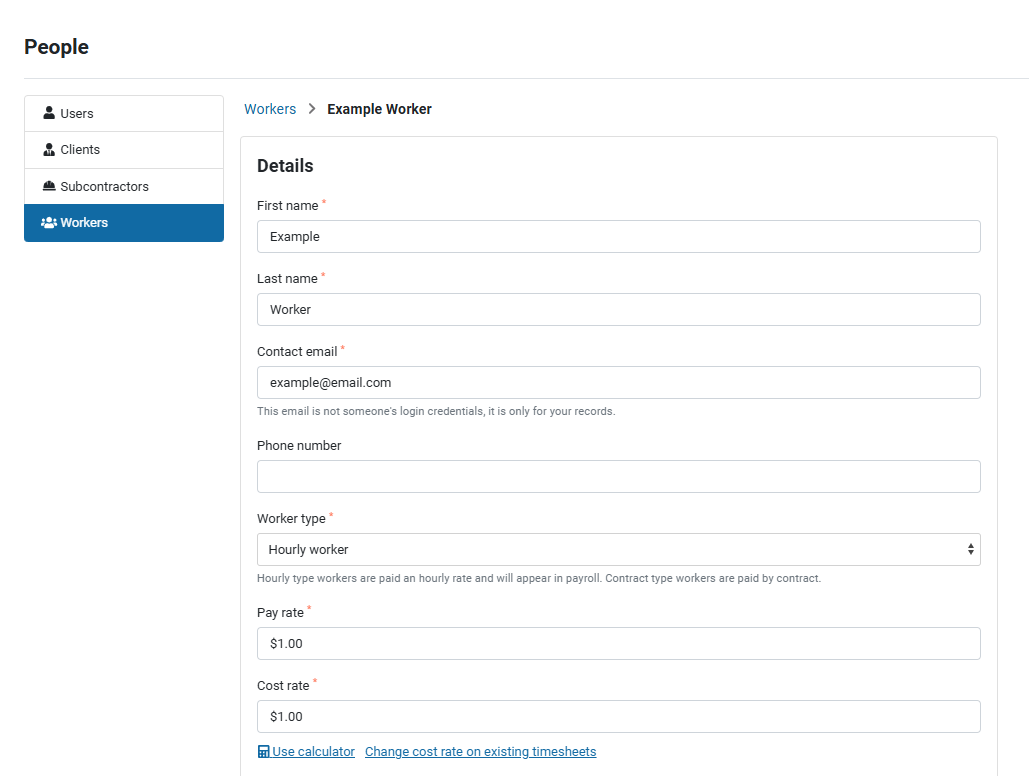Open the Use calculator link
1029x776 pixels.
coord(313,752)
